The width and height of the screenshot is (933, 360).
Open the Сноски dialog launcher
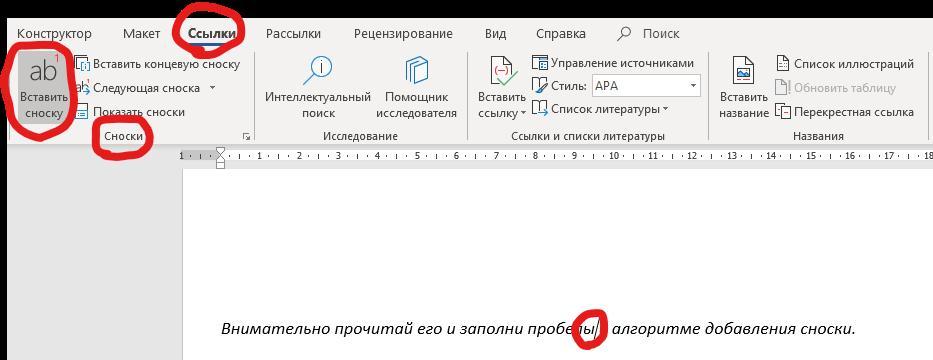(246, 137)
